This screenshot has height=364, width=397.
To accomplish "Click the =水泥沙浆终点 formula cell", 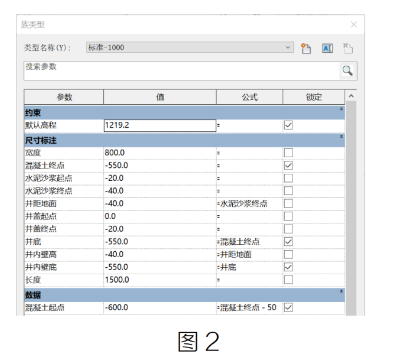I will [x=250, y=203].
